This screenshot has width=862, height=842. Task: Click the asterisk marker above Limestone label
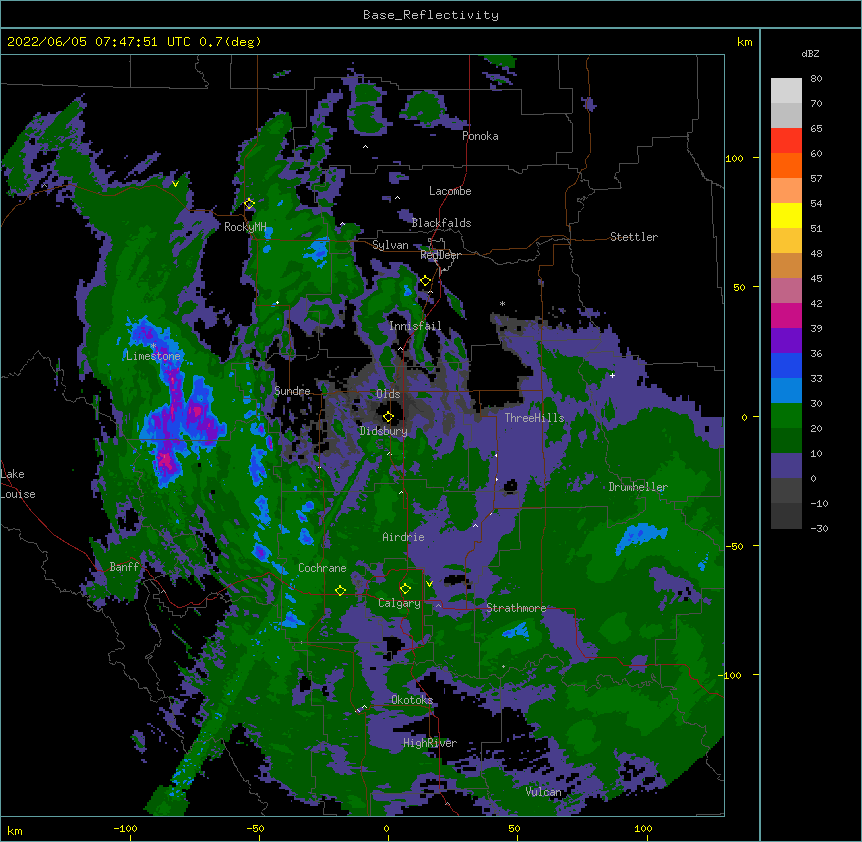tap(154, 346)
